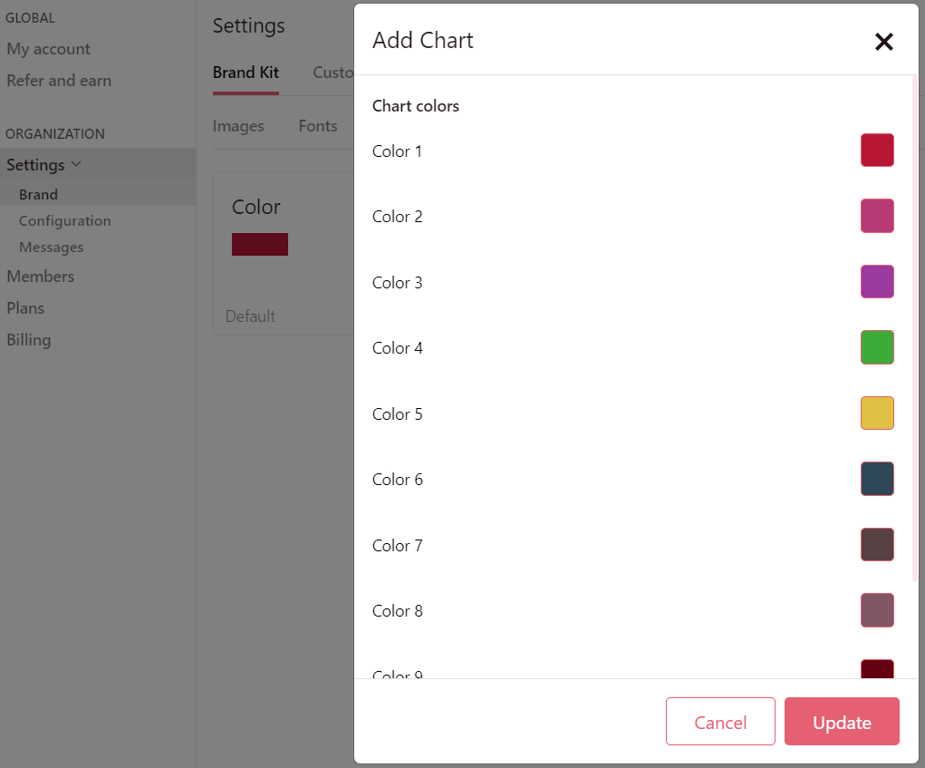Pick the Color 2 pink swatch
The width and height of the screenshot is (925, 768).
(x=877, y=216)
